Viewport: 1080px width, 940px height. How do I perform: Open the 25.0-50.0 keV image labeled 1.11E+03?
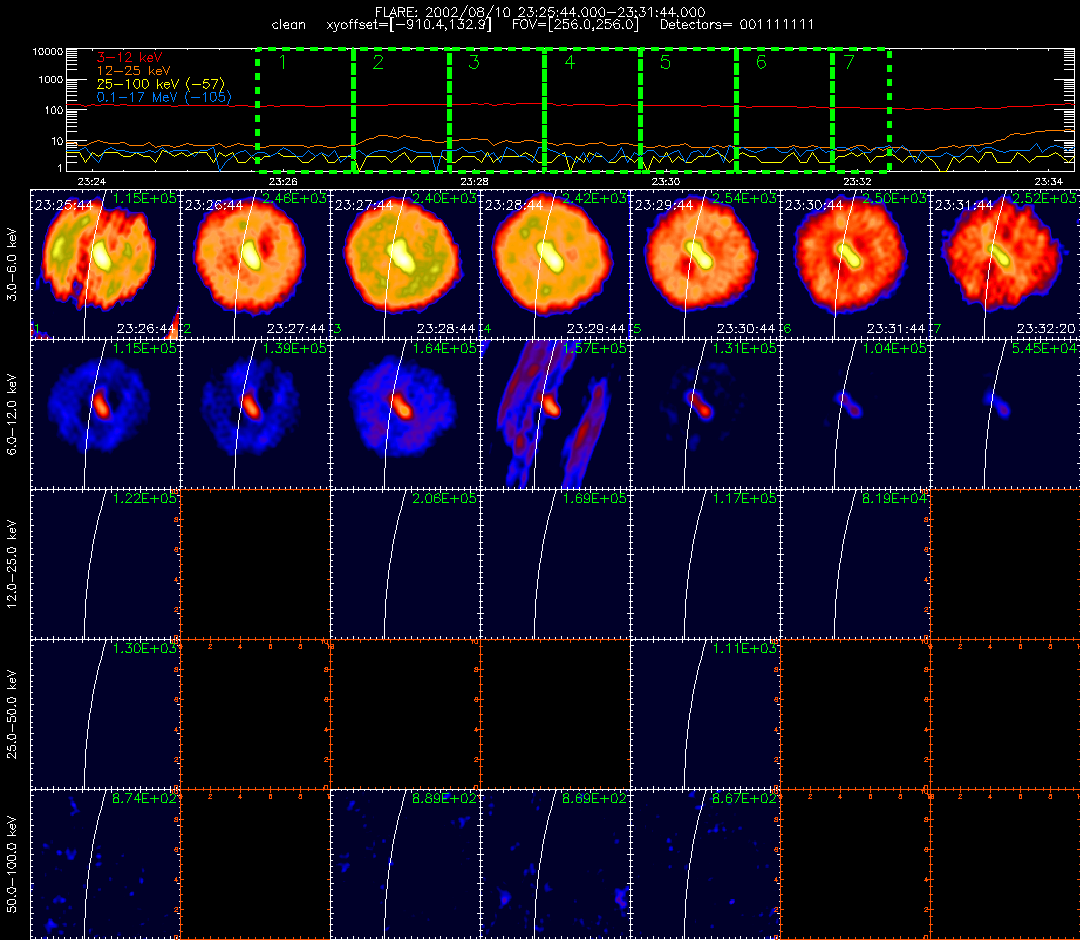pos(705,715)
